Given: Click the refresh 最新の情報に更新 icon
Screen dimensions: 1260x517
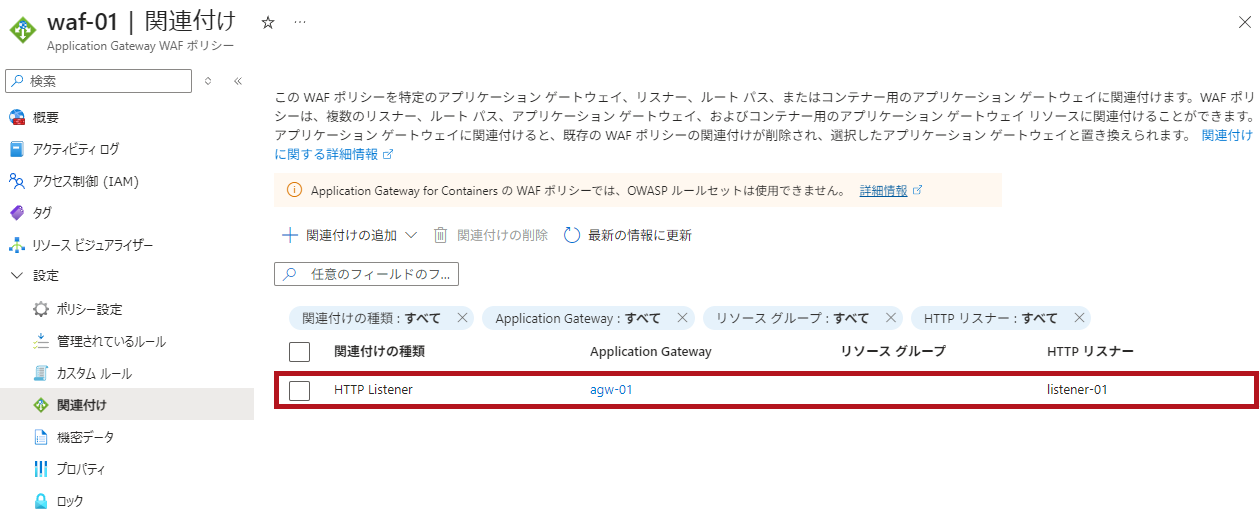Looking at the screenshot, I should pyautogui.click(x=572, y=235).
